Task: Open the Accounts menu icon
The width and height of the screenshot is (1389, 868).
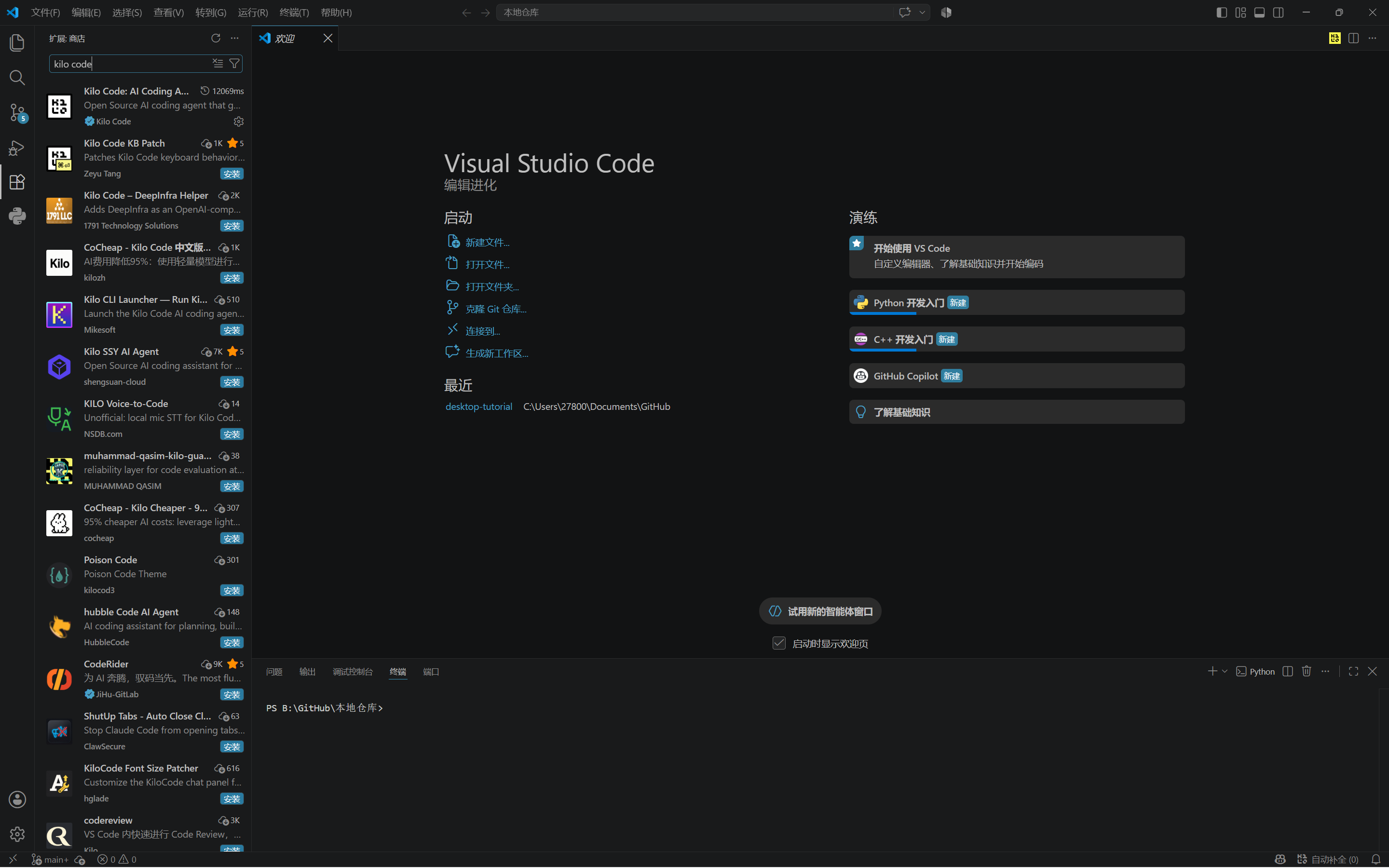Action: pyautogui.click(x=17, y=799)
